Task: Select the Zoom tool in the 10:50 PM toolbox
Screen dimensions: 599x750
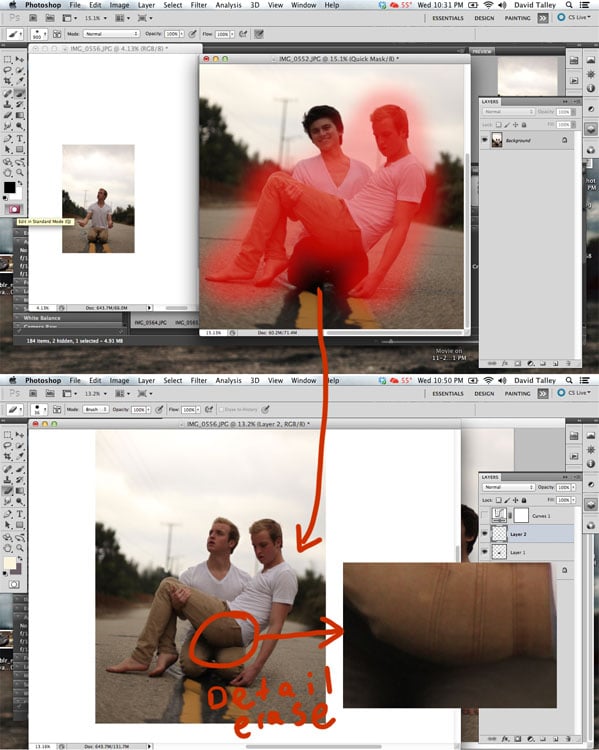Action: (20, 548)
